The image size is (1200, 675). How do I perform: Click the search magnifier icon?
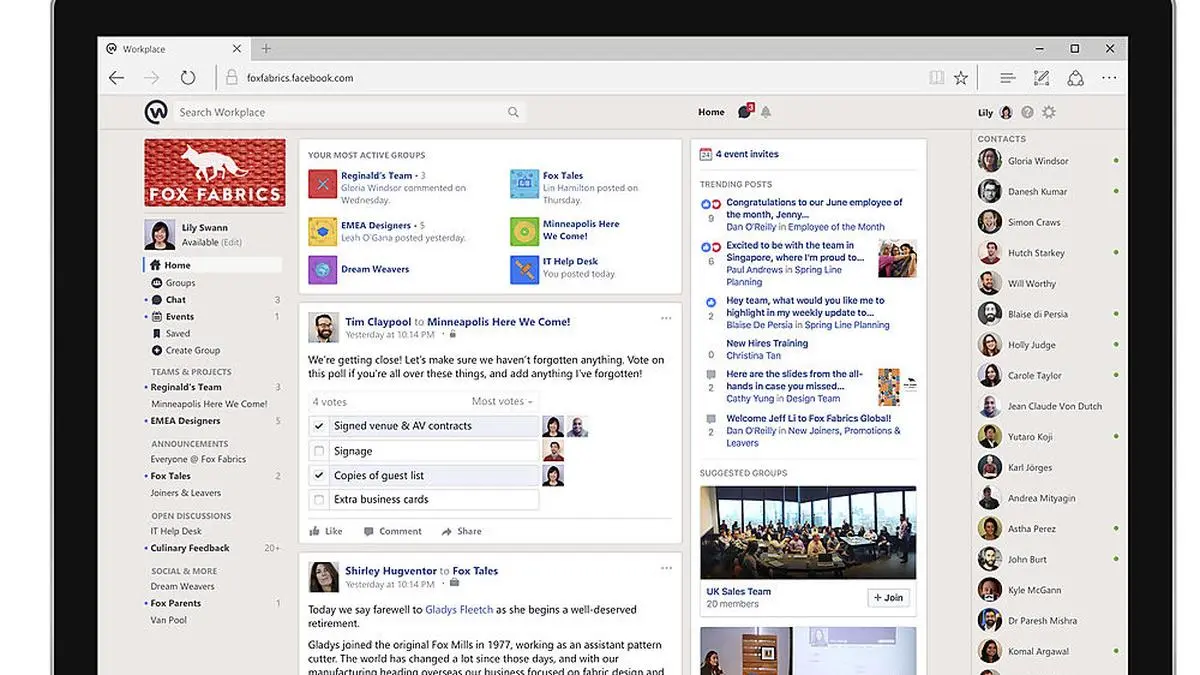513,112
